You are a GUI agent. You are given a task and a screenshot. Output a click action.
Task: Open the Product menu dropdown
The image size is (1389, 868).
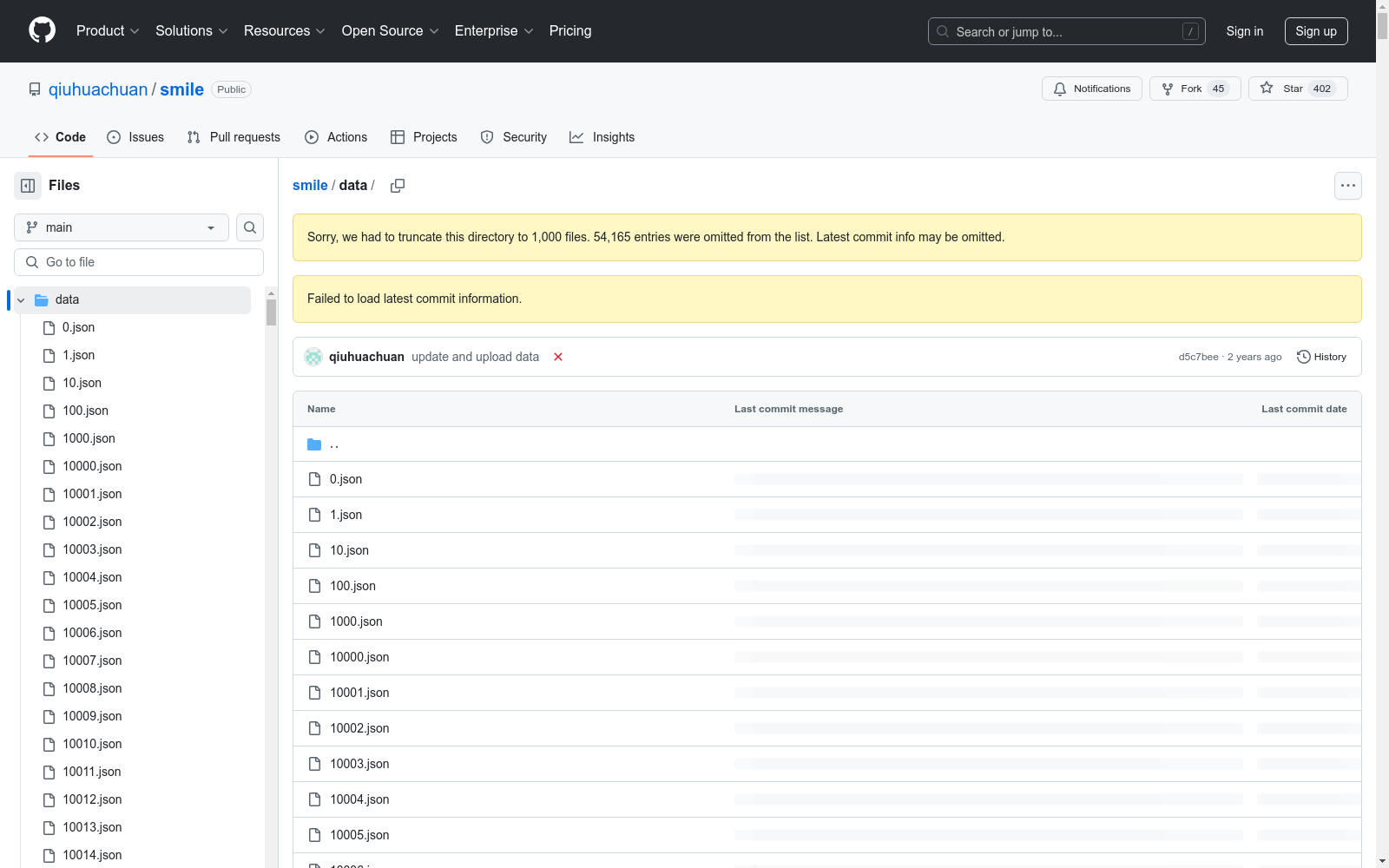[x=108, y=30]
